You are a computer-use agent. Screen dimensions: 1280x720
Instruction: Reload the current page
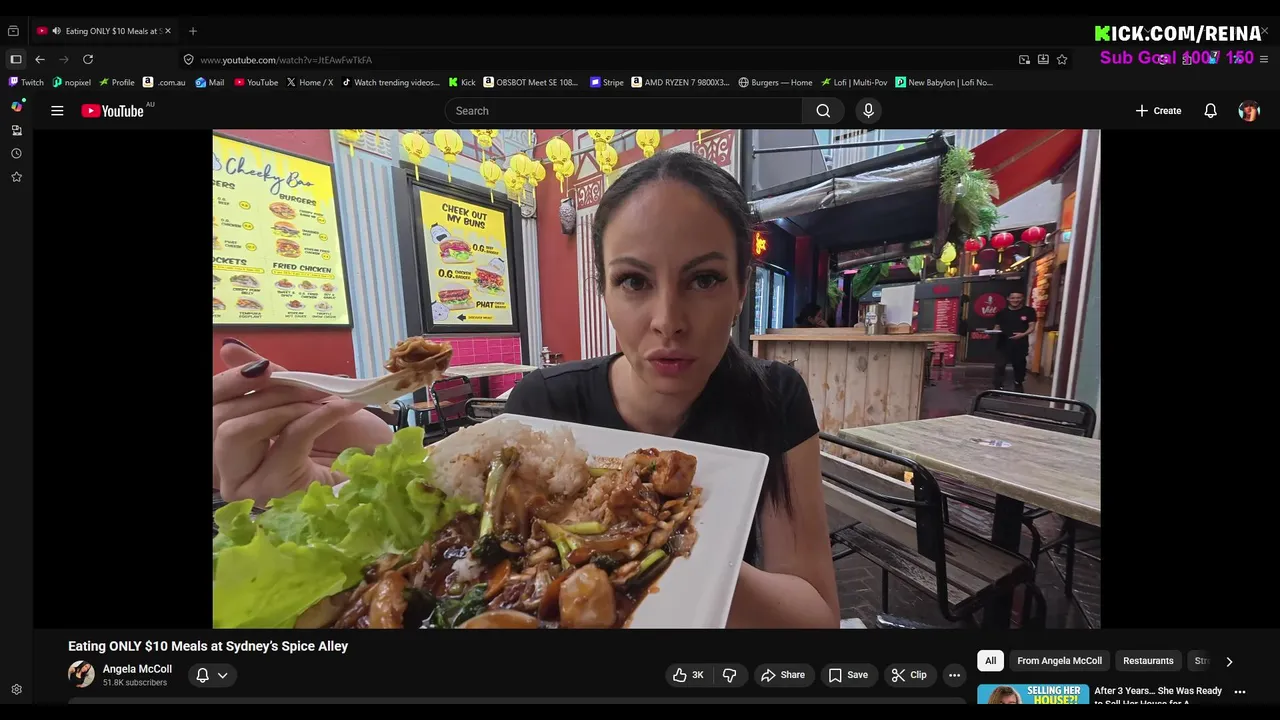click(x=88, y=59)
